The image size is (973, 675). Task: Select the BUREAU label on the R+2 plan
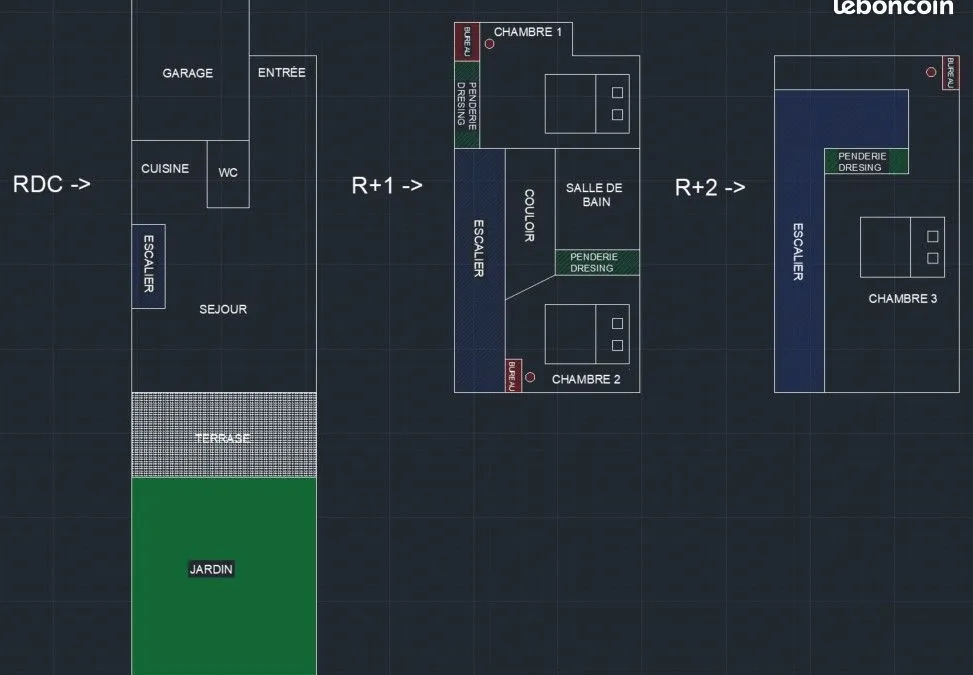951,73
